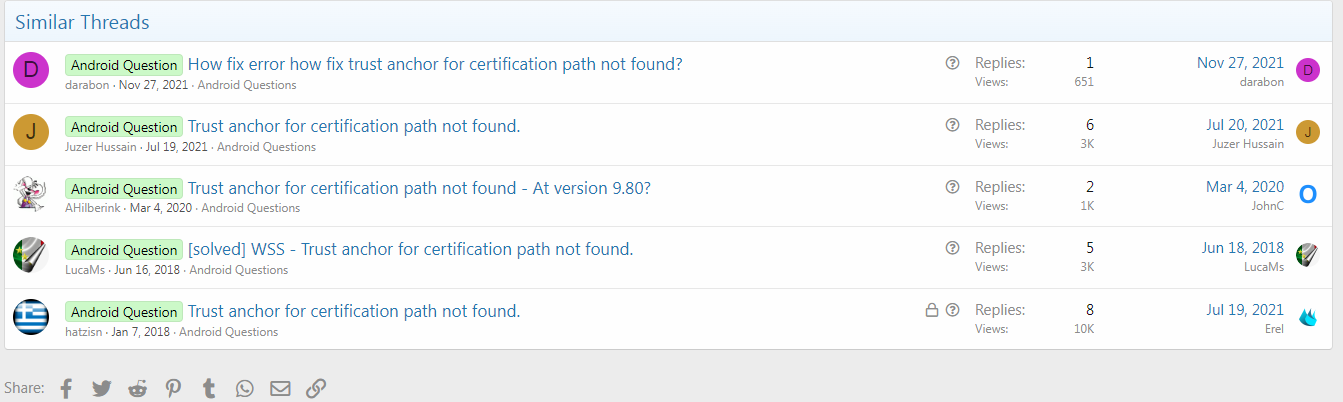This screenshot has width=1343, height=402.
Task: Share thread on Reddit
Action: 137,388
